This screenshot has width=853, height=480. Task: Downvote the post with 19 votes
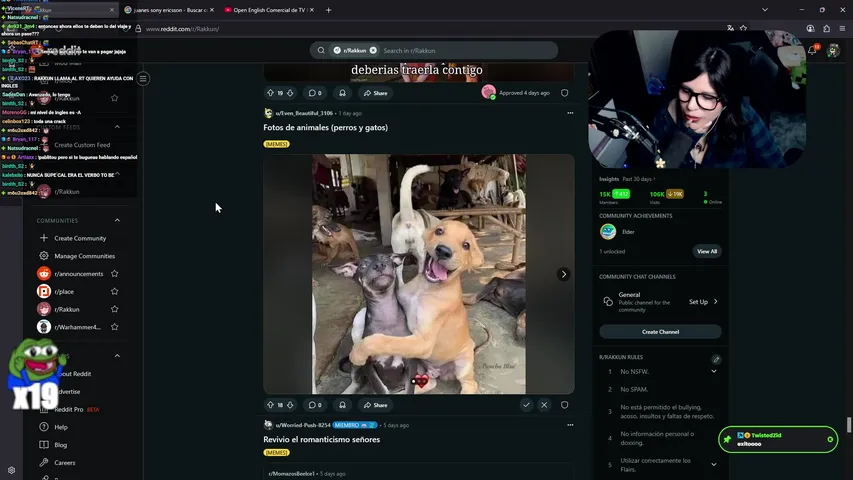point(290,93)
